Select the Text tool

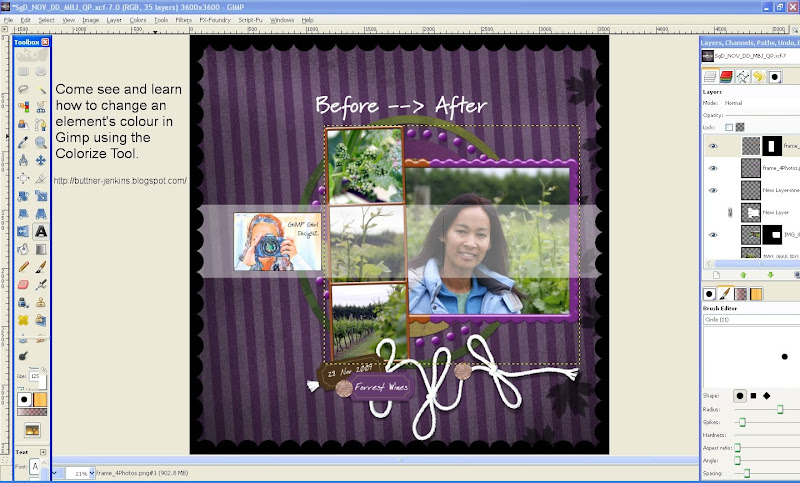41,231
